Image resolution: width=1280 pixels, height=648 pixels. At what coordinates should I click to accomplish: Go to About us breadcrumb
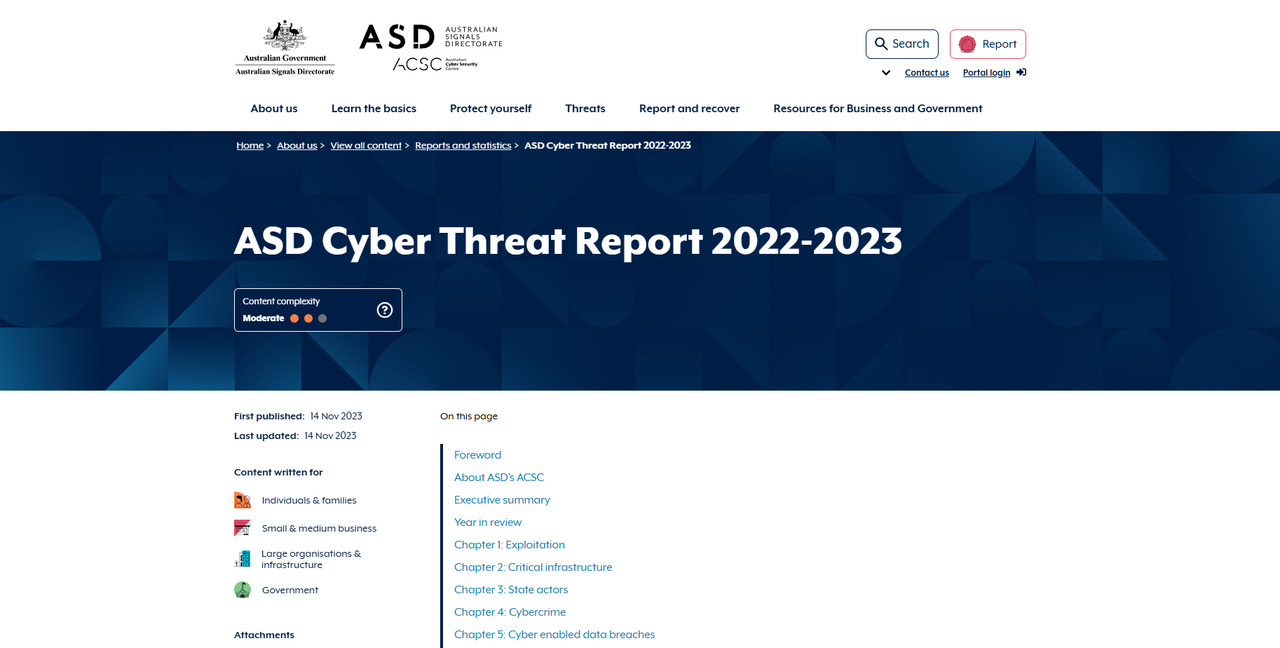coord(297,145)
